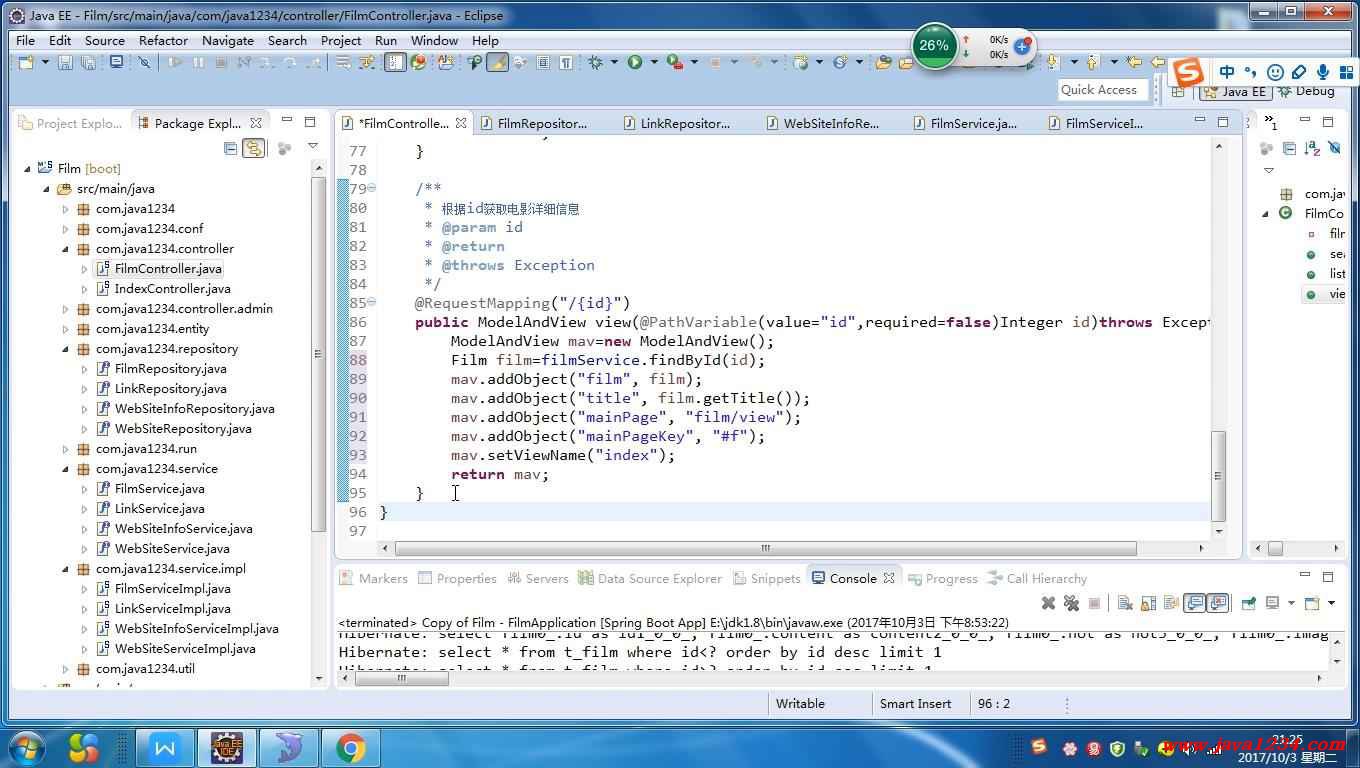The image size is (1360, 768).
Task: Collapse the Javadoc comment at line 79
Action: click(x=372, y=188)
